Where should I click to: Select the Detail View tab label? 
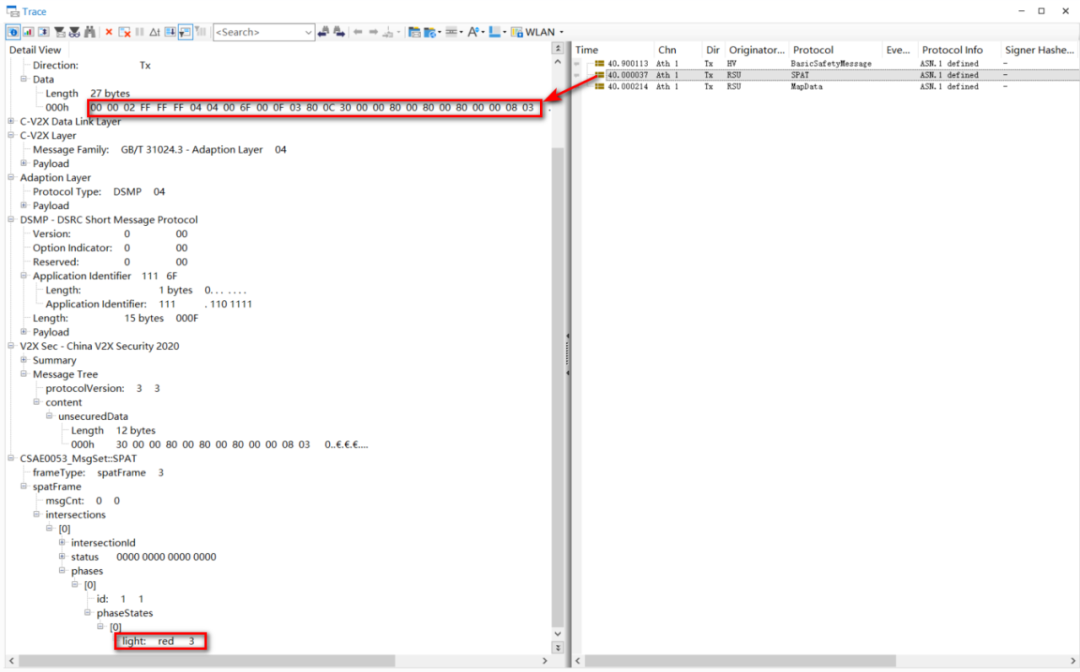point(35,50)
